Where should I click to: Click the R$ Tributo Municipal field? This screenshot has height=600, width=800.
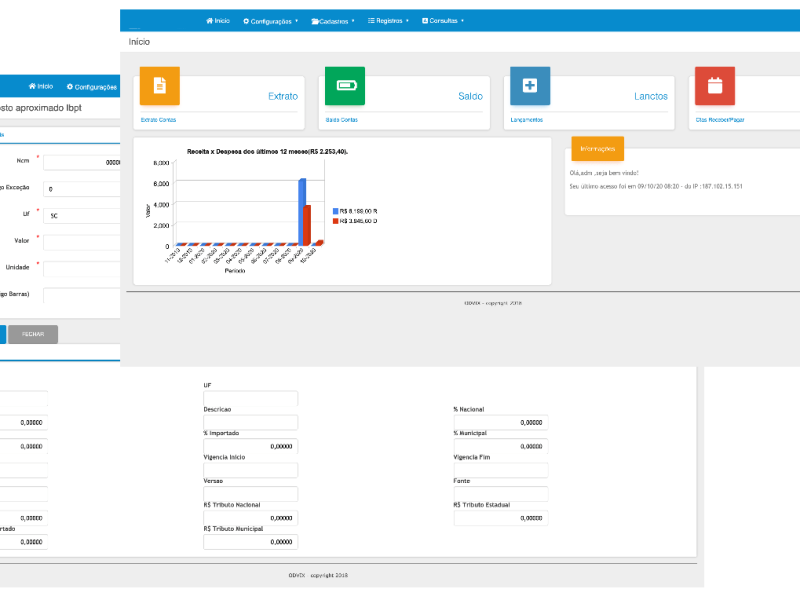(251, 542)
